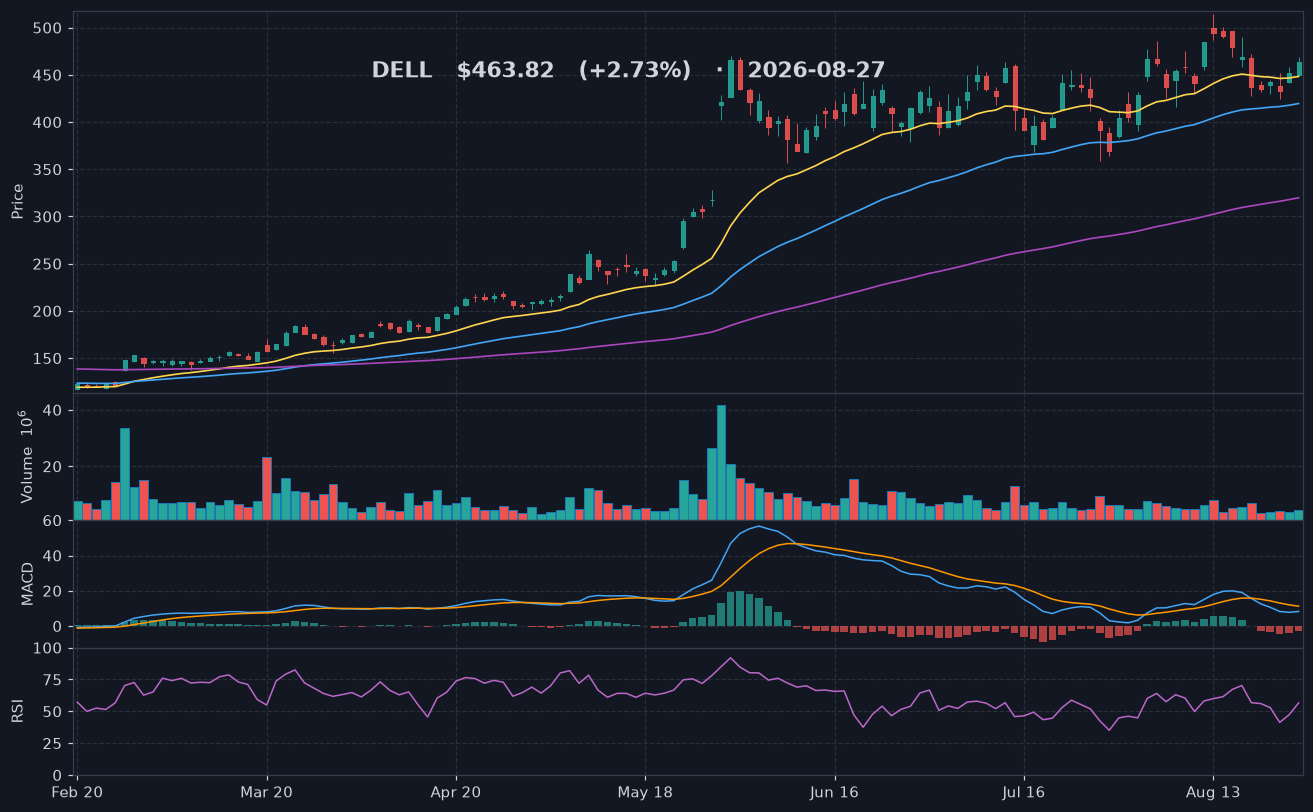Select the 250 price axis tick
Viewport: 1313px width, 812px height.
49,265
